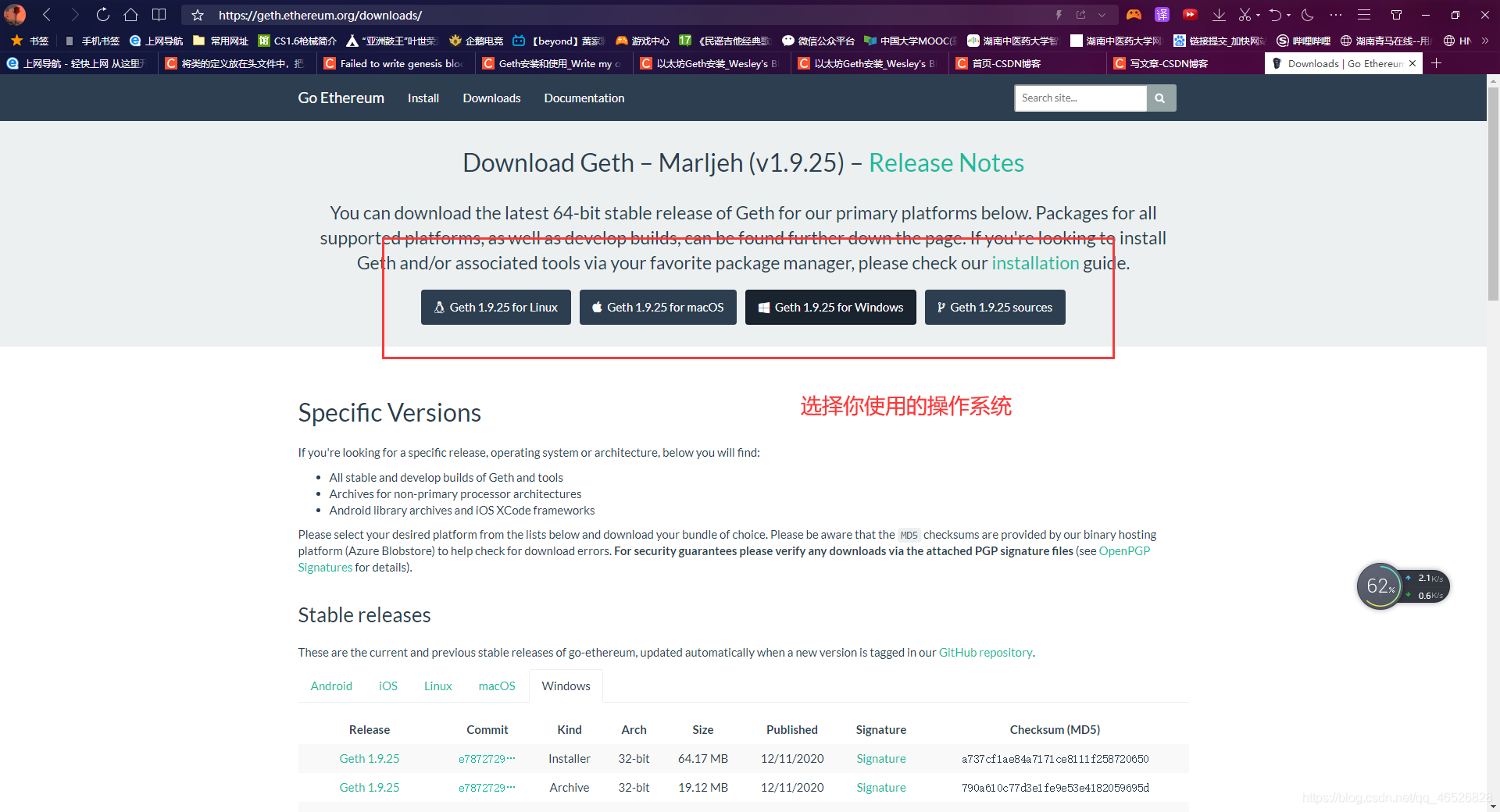Switch to the 首页-CSDN博客 tab
This screenshot has width=1500, height=812.
coord(1027,63)
